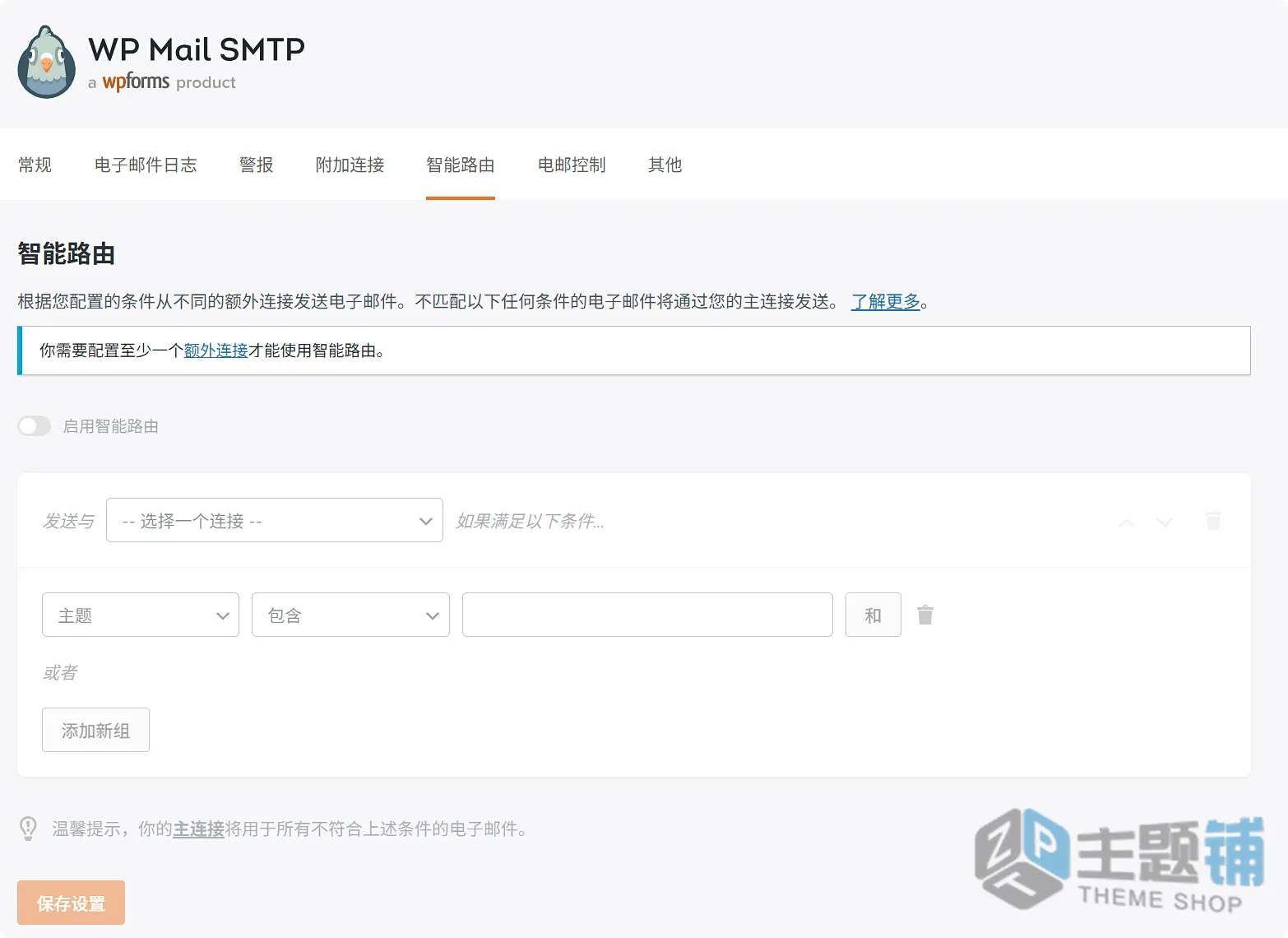Click the 如果满足以下条件 text

530,521
